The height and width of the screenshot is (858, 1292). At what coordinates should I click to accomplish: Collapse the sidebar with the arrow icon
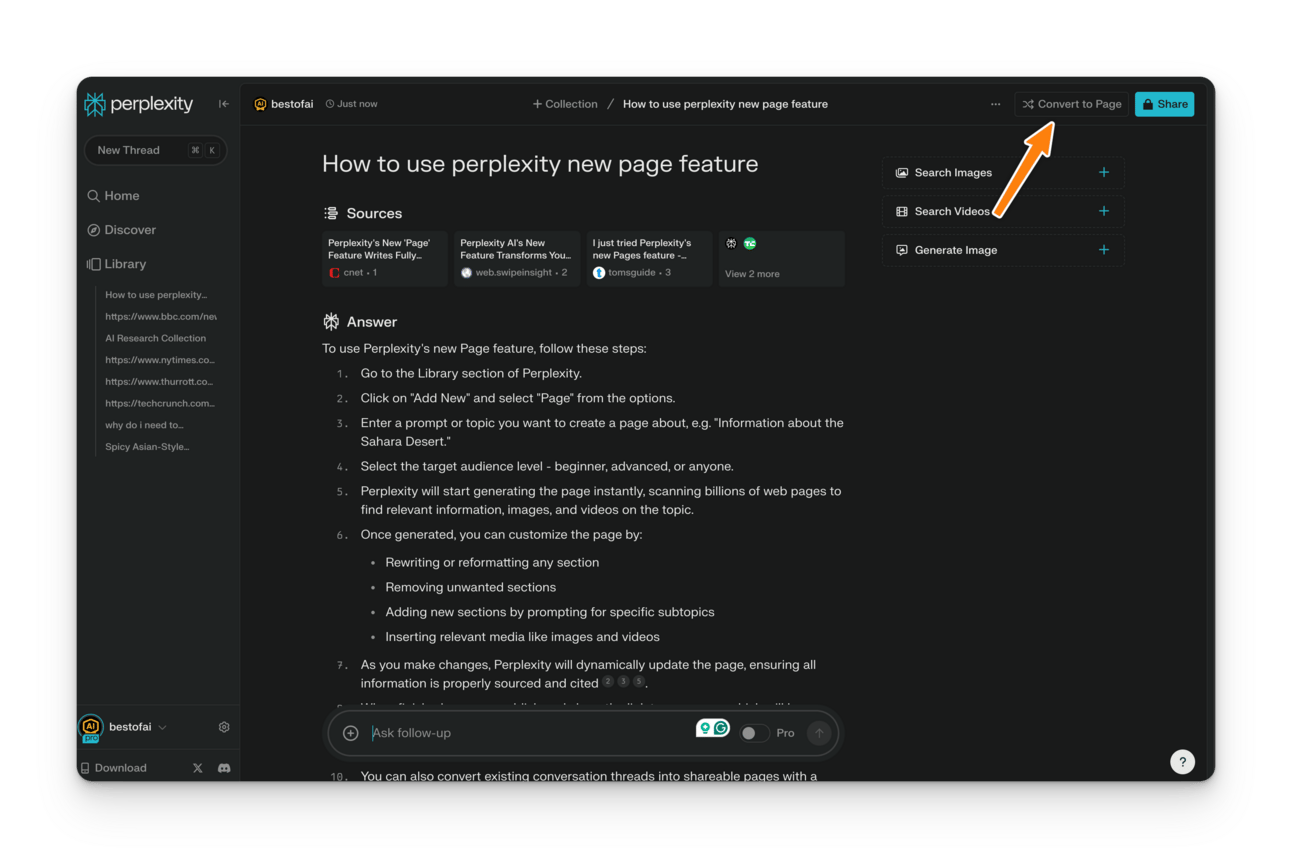point(224,104)
